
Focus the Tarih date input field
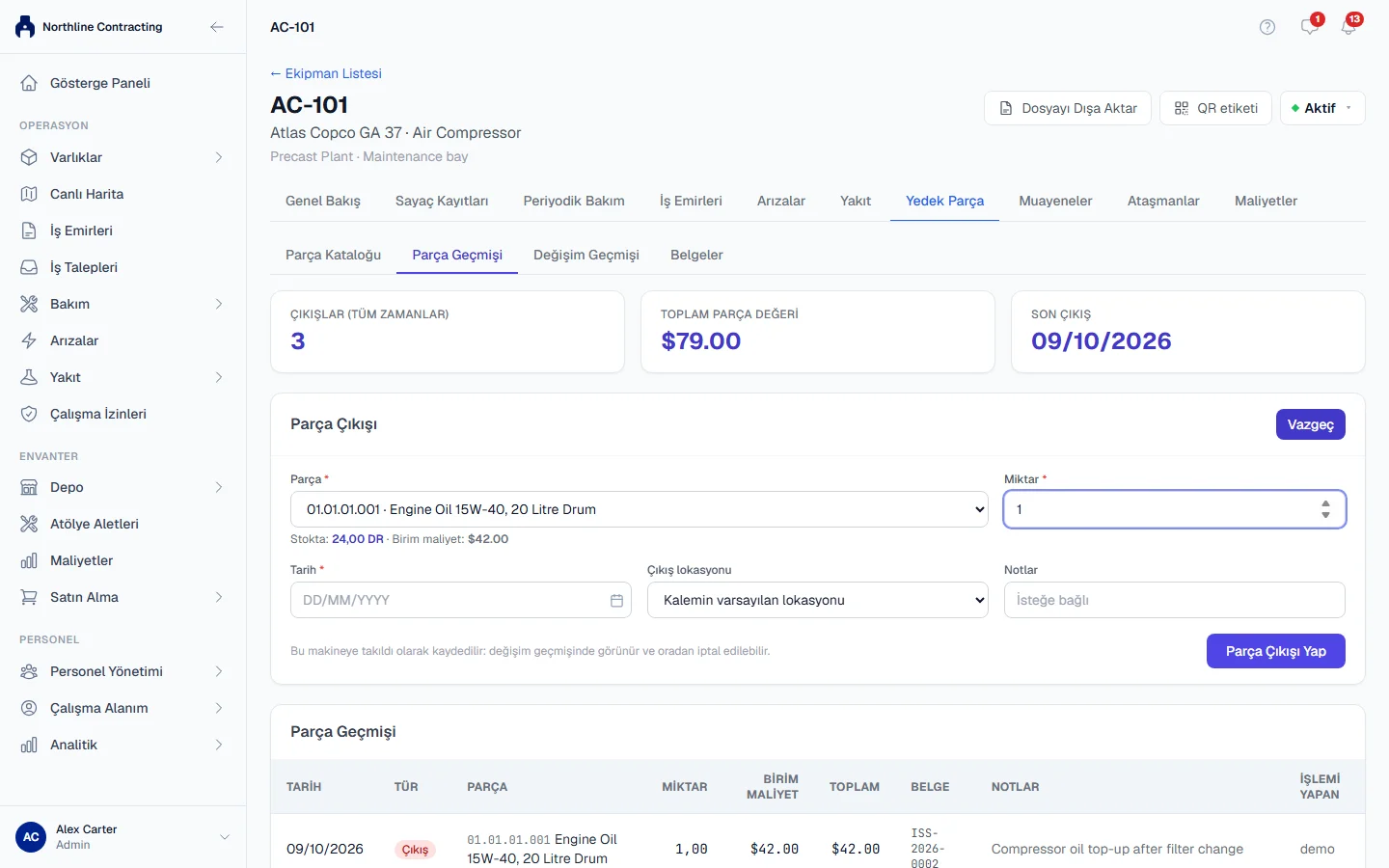pyautogui.click(x=460, y=600)
